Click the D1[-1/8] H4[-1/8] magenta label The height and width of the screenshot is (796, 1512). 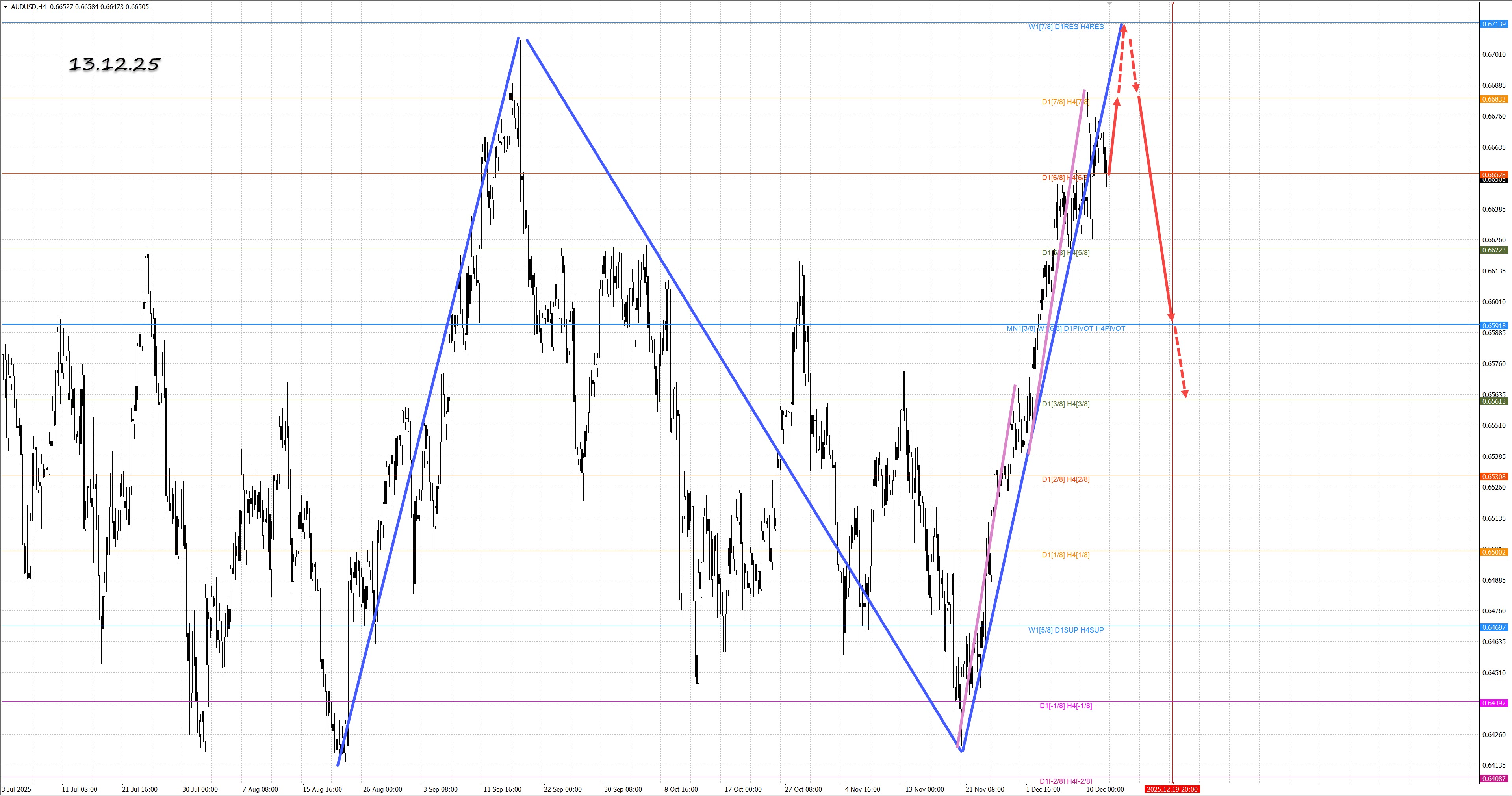pyautogui.click(x=1065, y=705)
